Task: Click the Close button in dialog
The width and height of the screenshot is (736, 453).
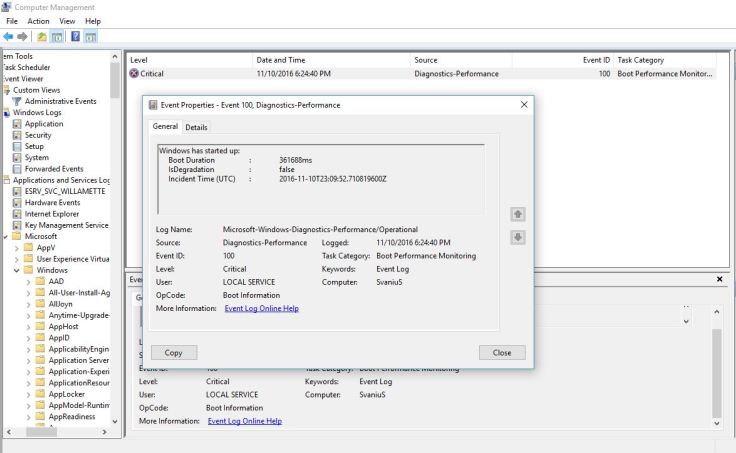Action: pos(502,353)
